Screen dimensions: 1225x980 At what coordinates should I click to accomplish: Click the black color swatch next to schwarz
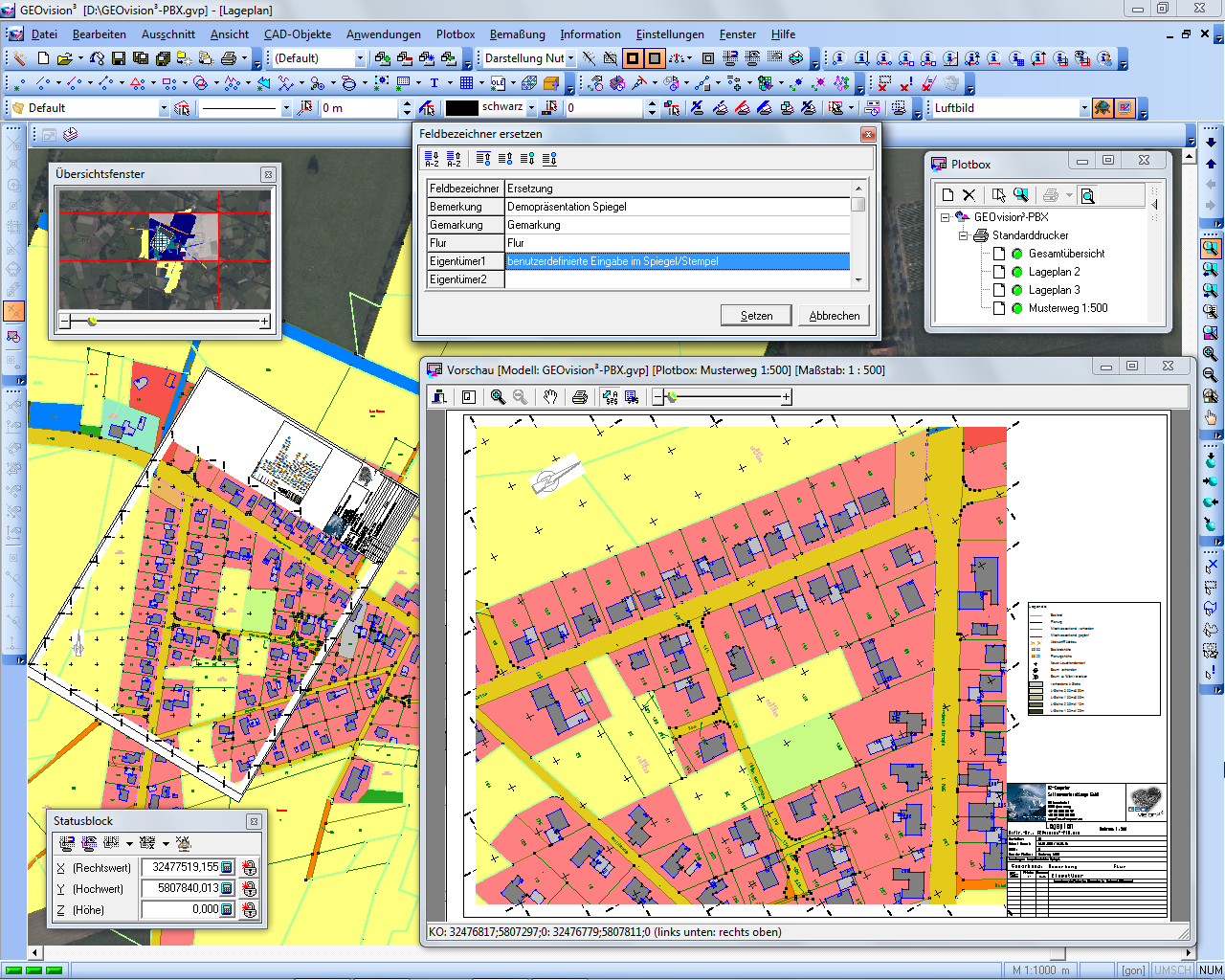pyautogui.click(x=461, y=108)
